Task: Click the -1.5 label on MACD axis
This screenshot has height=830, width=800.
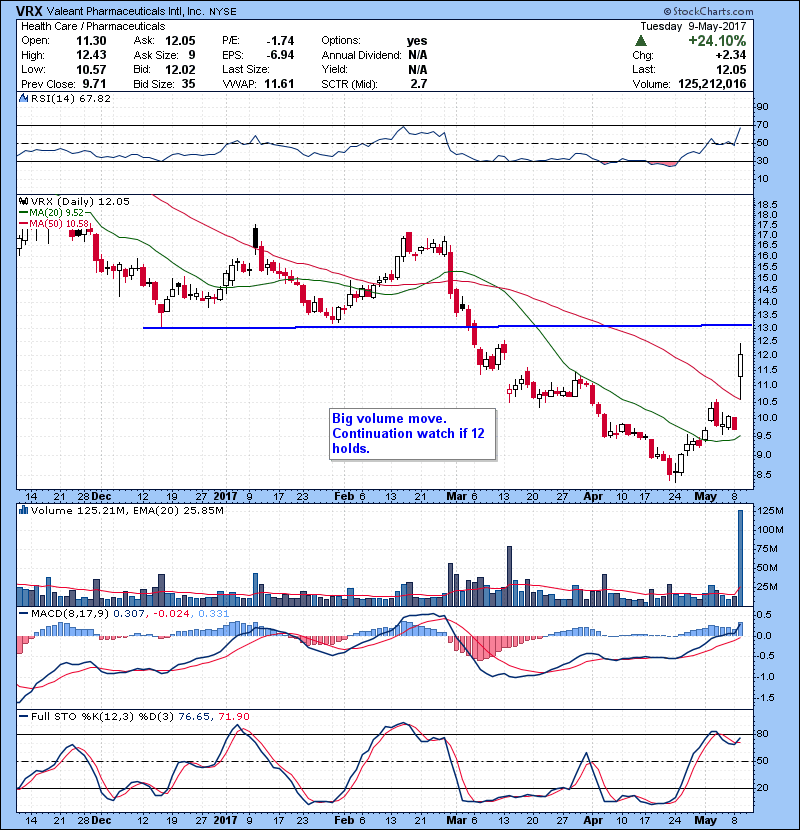Action: tap(766, 698)
